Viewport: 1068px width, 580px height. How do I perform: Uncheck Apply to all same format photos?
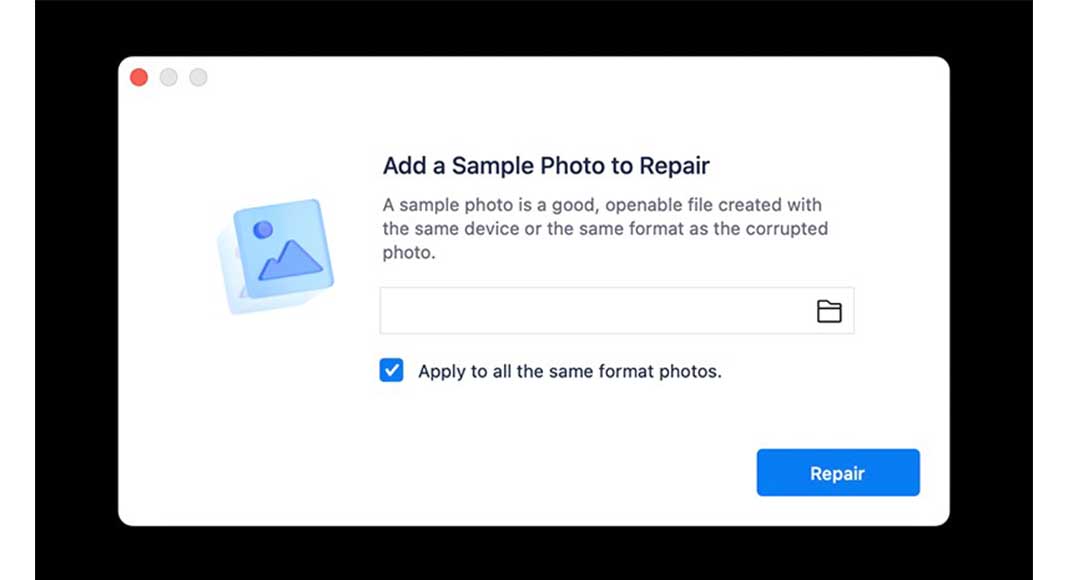click(x=392, y=370)
